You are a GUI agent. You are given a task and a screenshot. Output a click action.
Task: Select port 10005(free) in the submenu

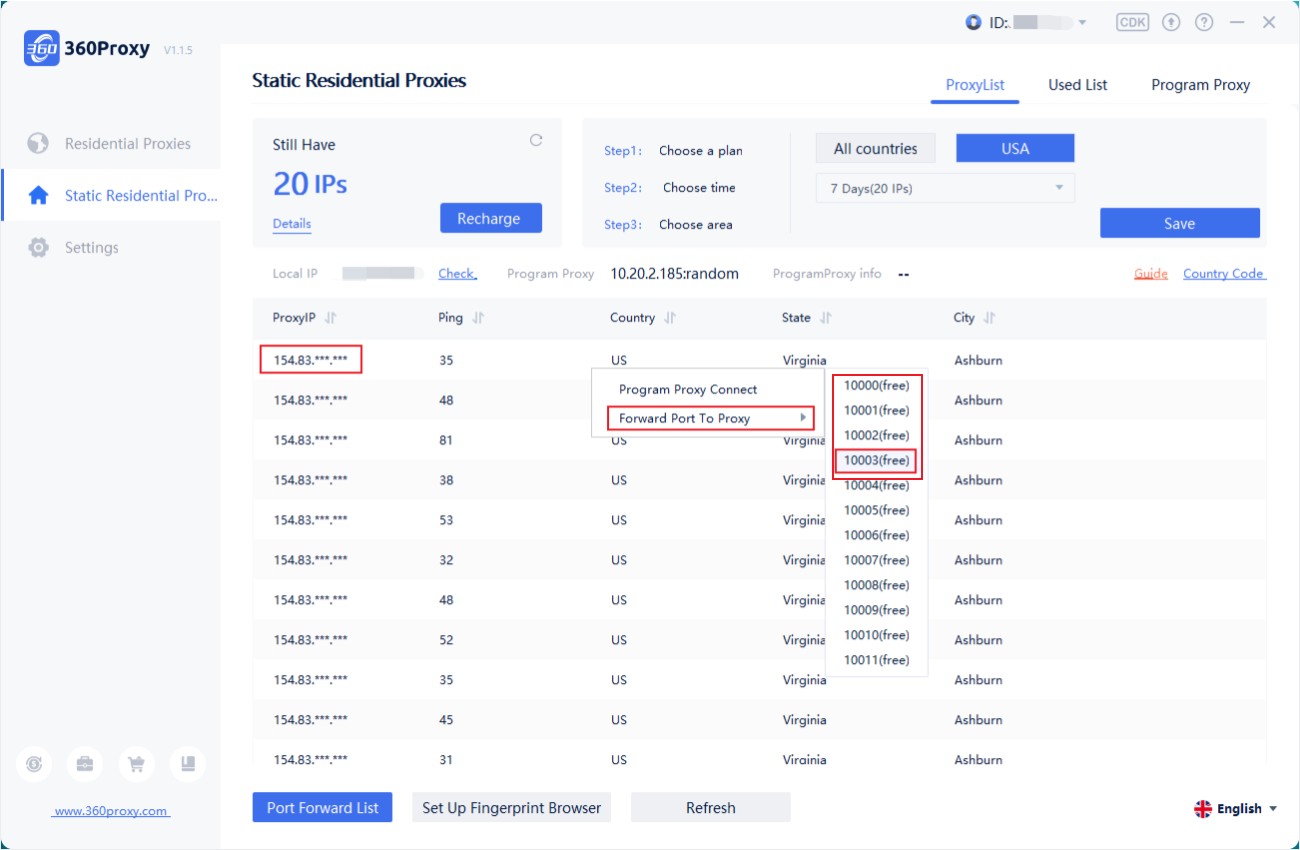[877, 510]
